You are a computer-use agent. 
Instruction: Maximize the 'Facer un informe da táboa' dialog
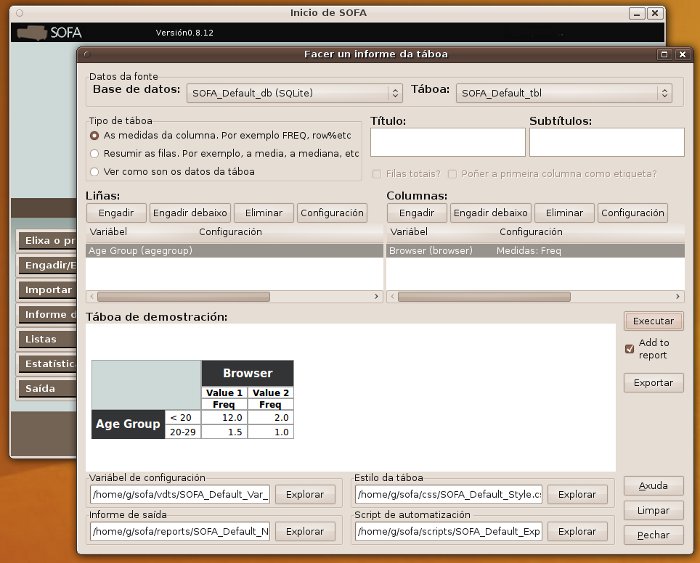pyautogui.click(x=664, y=54)
